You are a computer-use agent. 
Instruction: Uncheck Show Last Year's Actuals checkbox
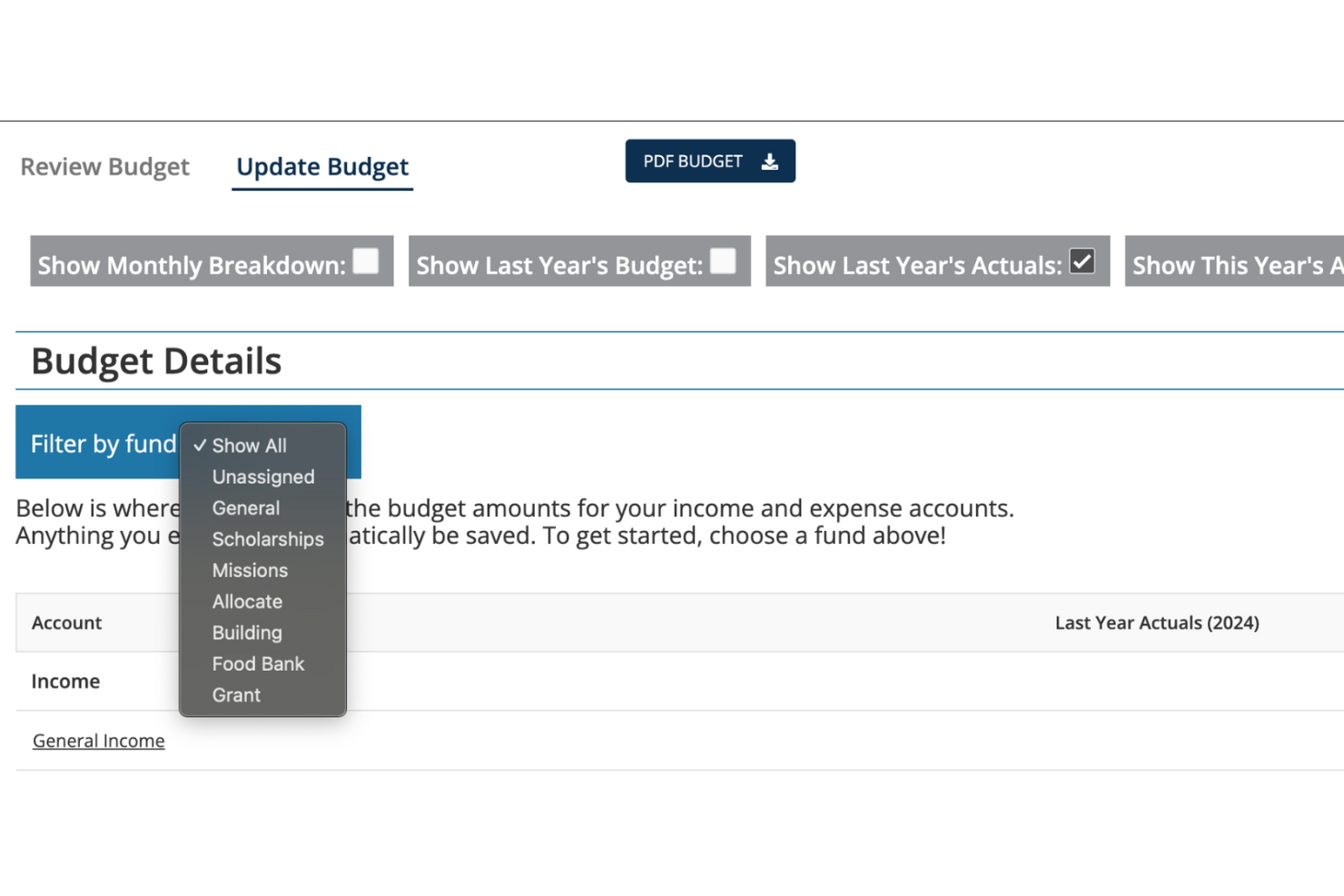pos(1082,261)
